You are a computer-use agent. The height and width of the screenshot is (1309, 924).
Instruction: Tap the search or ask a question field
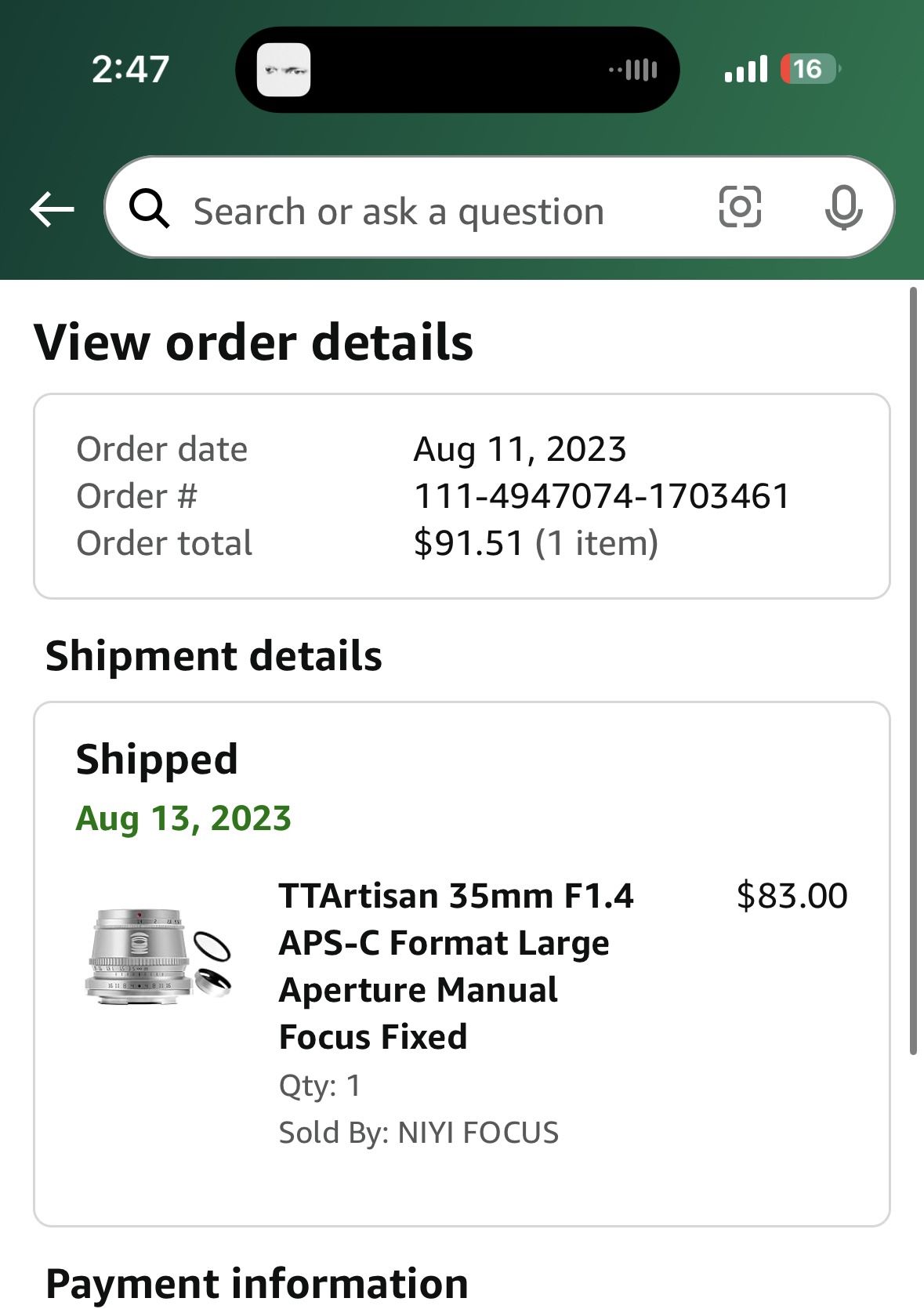(x=400, y=211)
